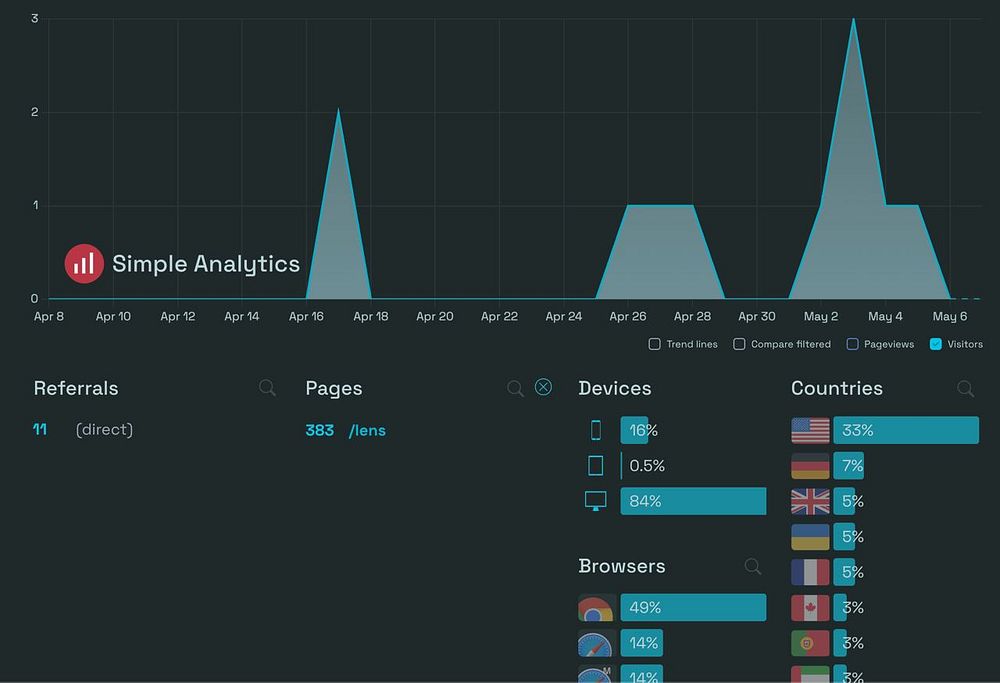
Task: Open the /lens page link
Action: click(x=367, y=430)
